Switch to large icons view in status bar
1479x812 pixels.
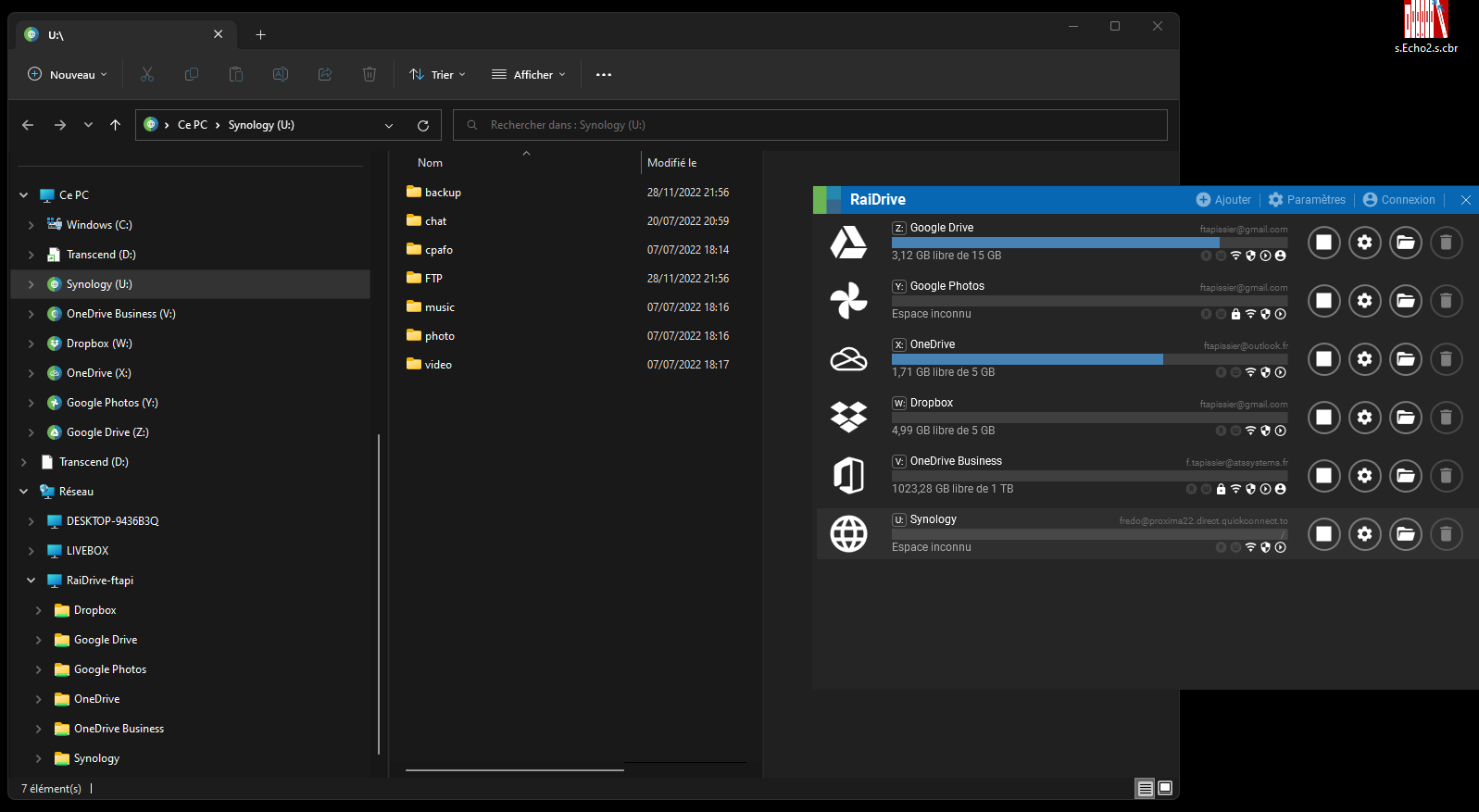1165,789
